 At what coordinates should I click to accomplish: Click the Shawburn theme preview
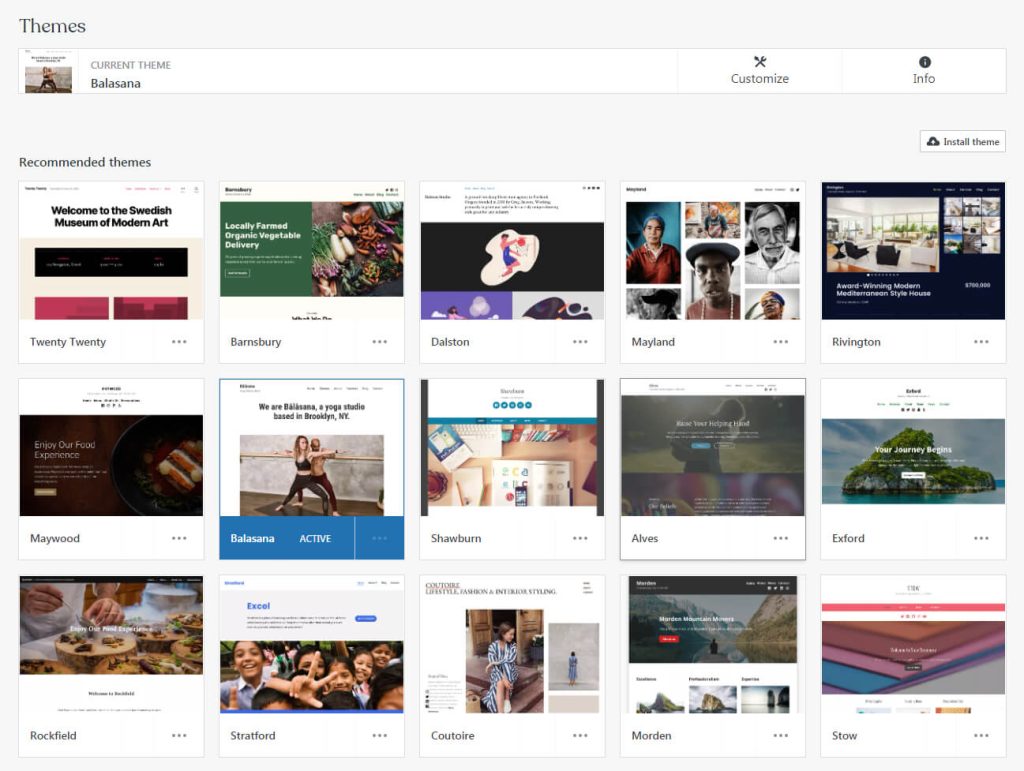512,447
